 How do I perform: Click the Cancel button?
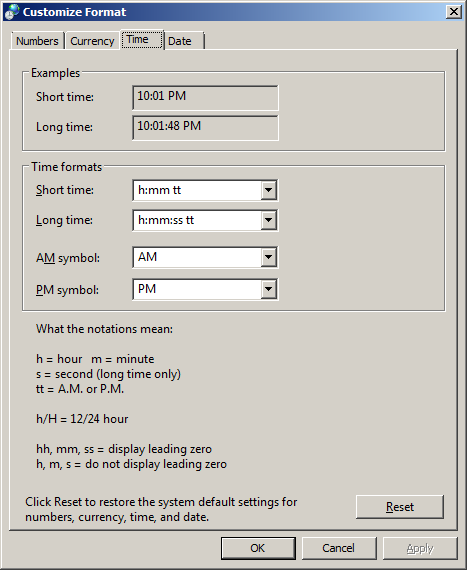pyautogui.click(x=339, y=548)
